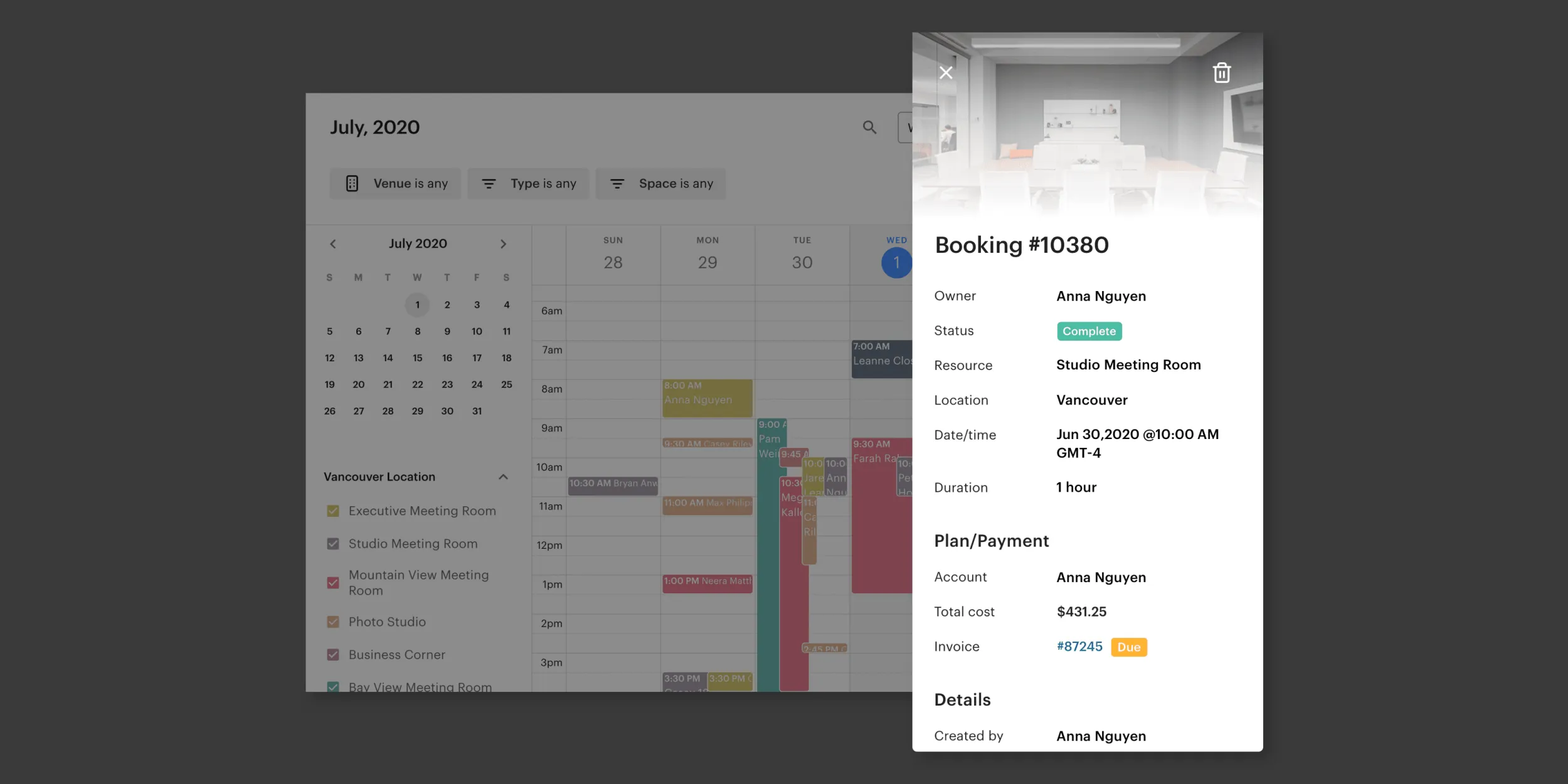Image resolution: width=1568 pixels, height=784 pixels.
Task: Open the Space is any filter
Action: pos(660,184)
